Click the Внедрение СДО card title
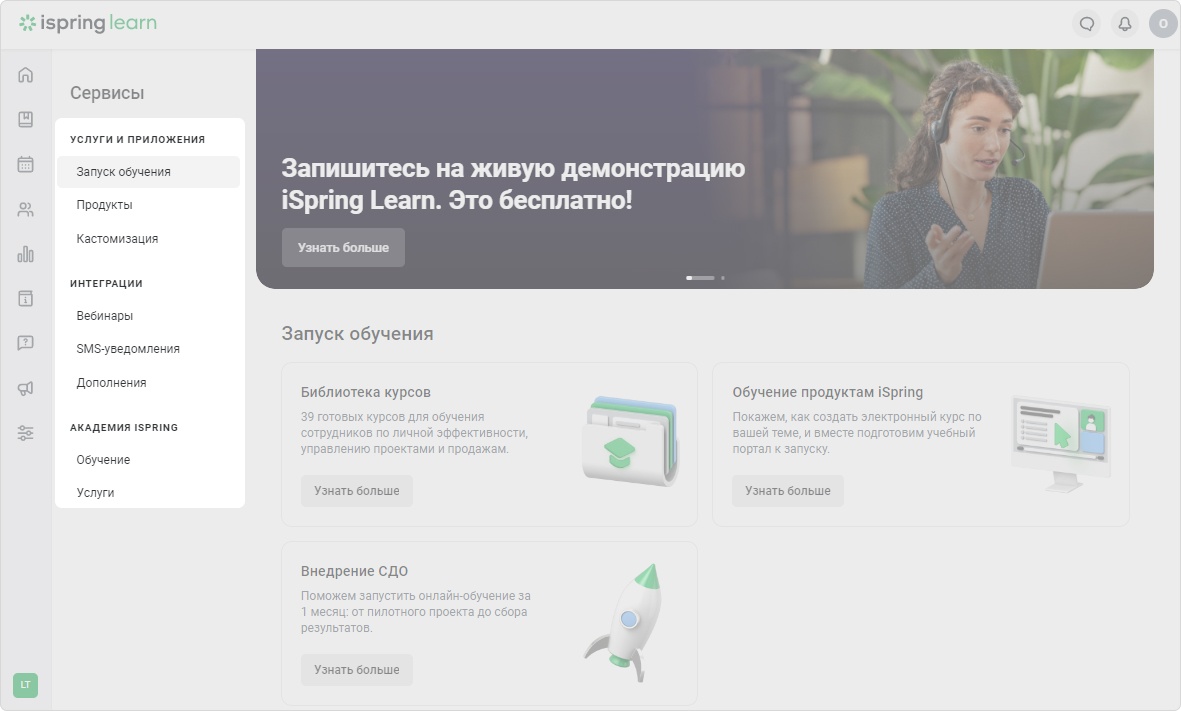The width and height of the screenshot is (1181, 711). click(x=354, y=571)
